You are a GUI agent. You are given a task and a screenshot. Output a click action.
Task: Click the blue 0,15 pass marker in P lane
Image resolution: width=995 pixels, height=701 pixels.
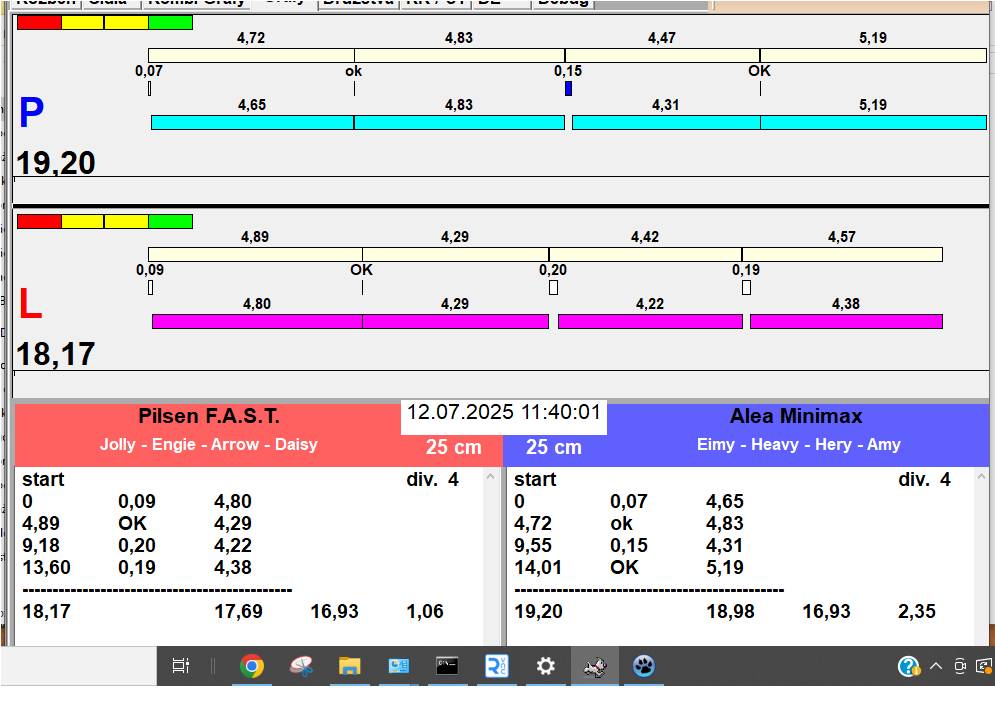coord(568,88)
